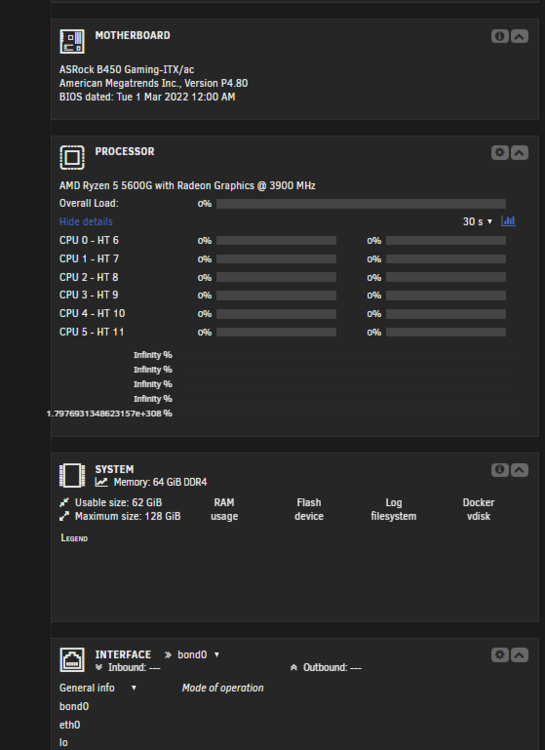Click Usable size: 62 GiB text
This screenshot has width=545, height=750.
pyautogui.click(x=118, y=503)
